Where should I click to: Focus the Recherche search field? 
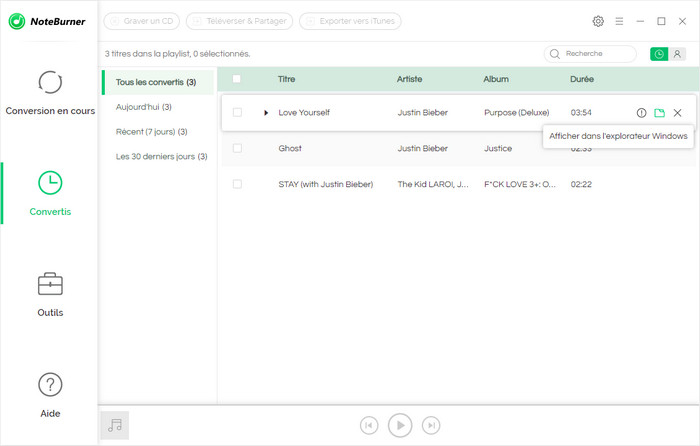[x=590, y=54]
